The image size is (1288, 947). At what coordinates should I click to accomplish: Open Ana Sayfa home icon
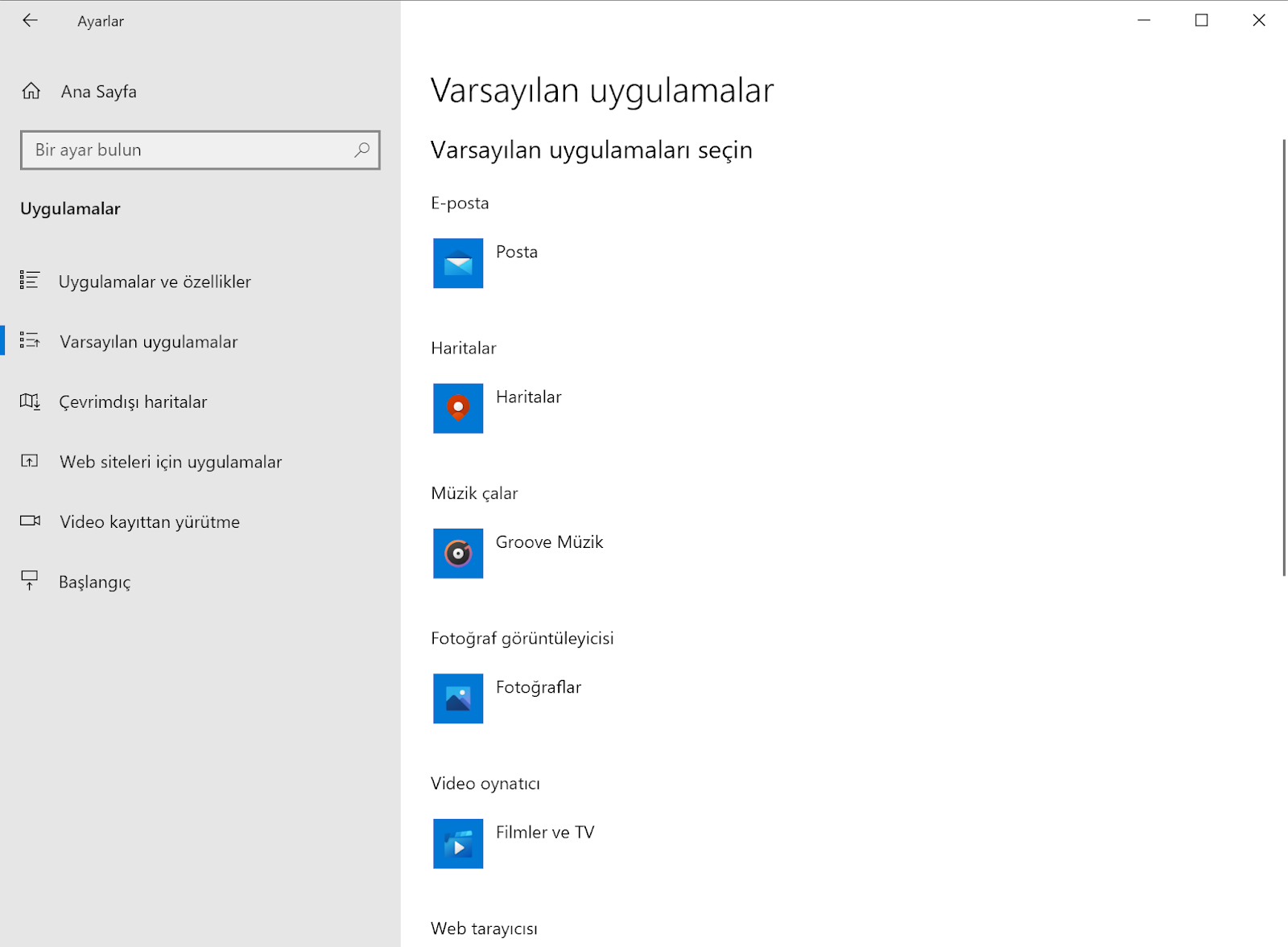coord(31,91)
